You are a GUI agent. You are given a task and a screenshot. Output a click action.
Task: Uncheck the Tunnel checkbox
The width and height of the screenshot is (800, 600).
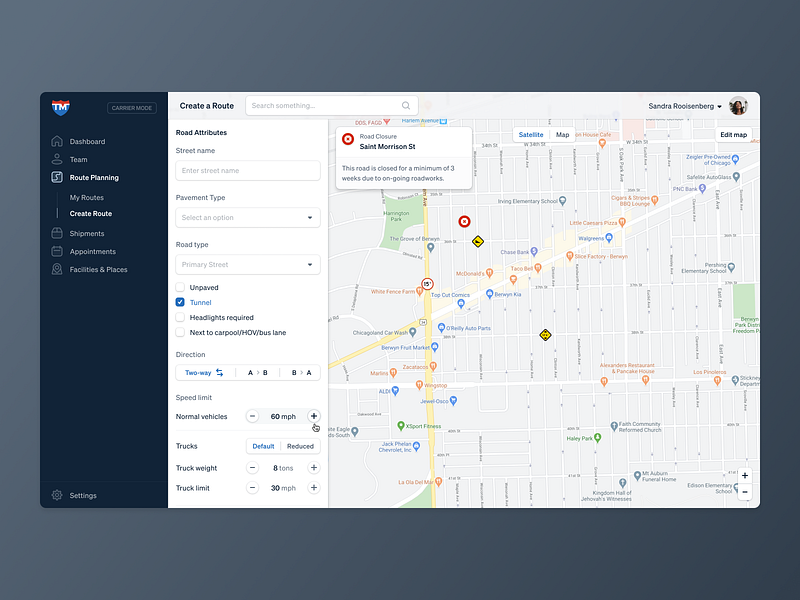181,302
